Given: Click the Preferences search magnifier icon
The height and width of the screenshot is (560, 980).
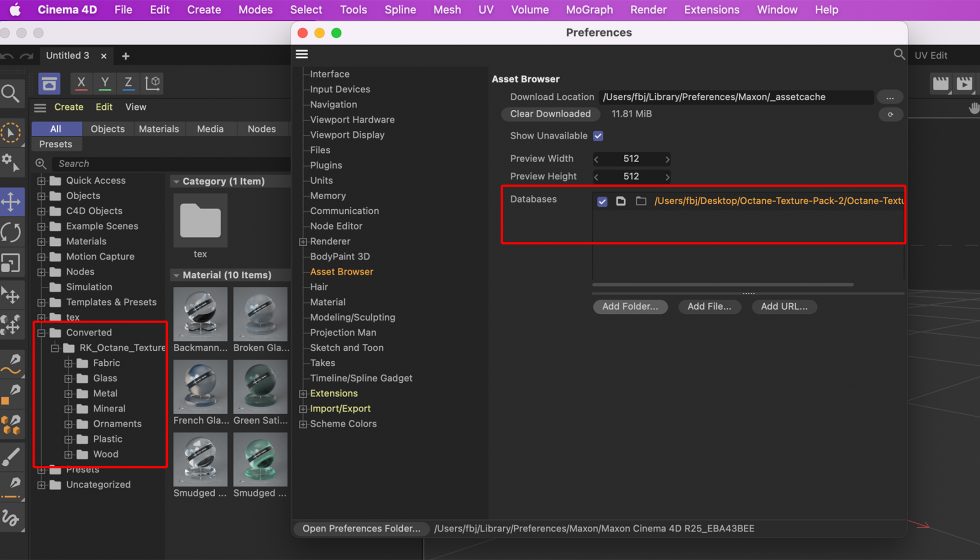Looking at the screenshot, I should tap(899, 54).
